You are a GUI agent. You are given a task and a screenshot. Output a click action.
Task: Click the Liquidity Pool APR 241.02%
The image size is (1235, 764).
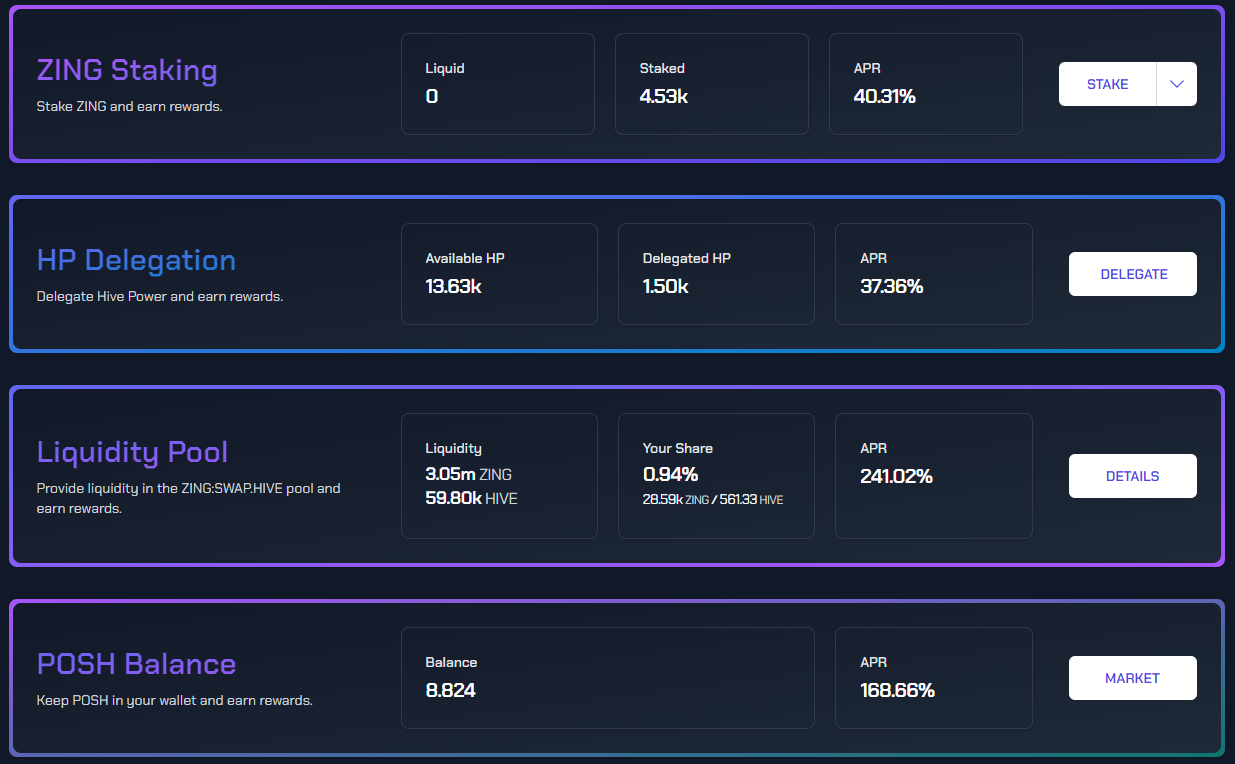point(897,476)
